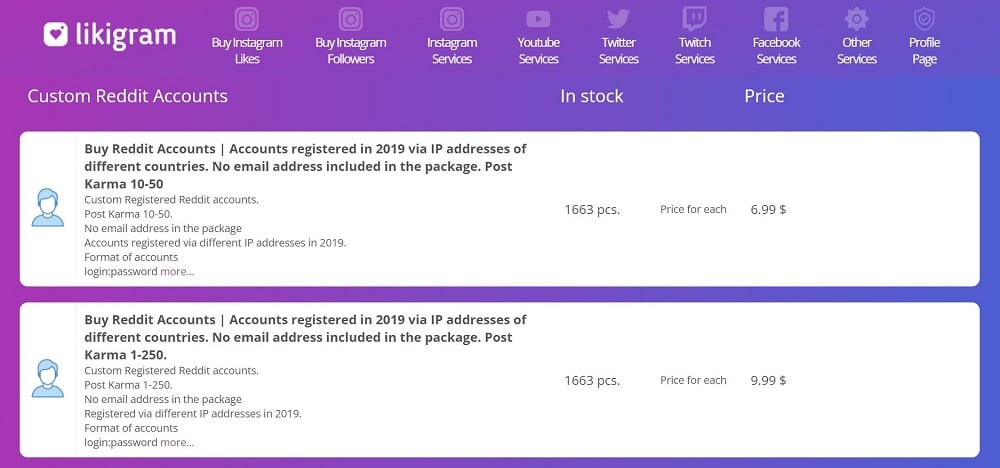The height and width of the screenshot is (468, 1000).
Task: Expand "more..." in Karma 10-50 listing
Action: click(x=177, y=272)
